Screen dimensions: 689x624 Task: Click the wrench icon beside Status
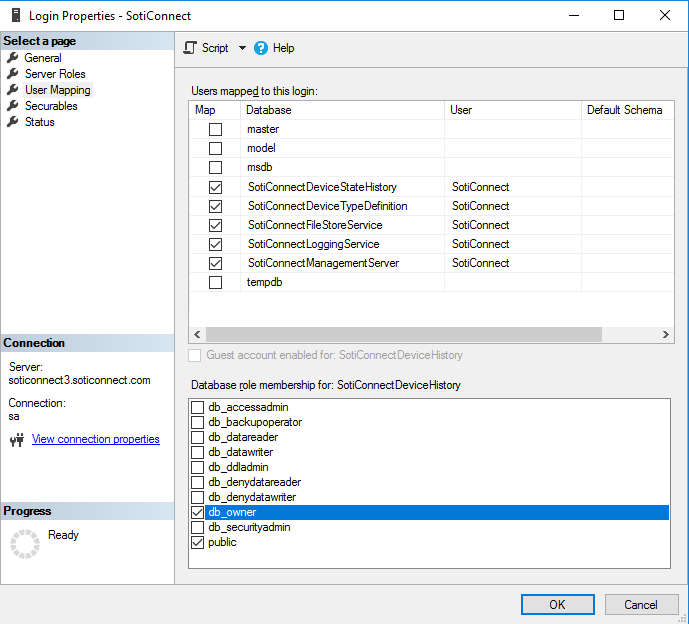click(13, 122)
